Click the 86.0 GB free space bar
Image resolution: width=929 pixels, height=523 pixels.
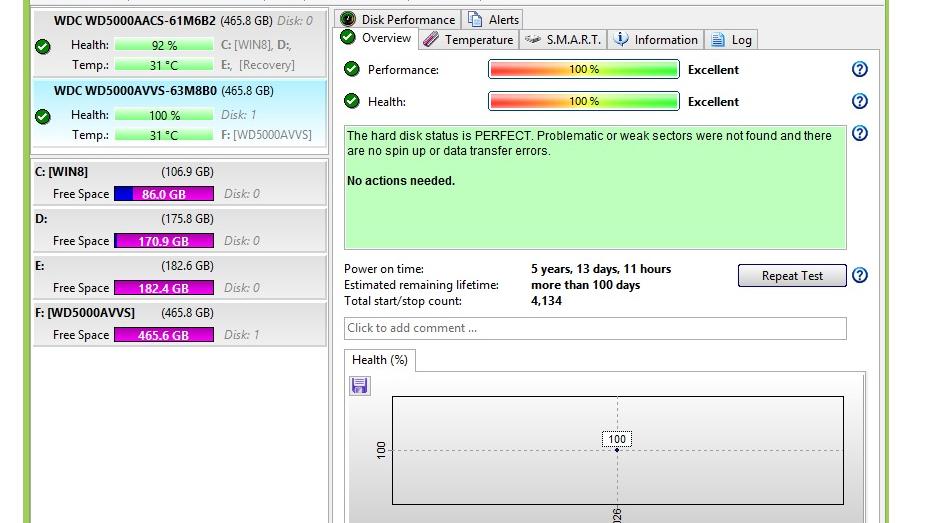(164, 194)
